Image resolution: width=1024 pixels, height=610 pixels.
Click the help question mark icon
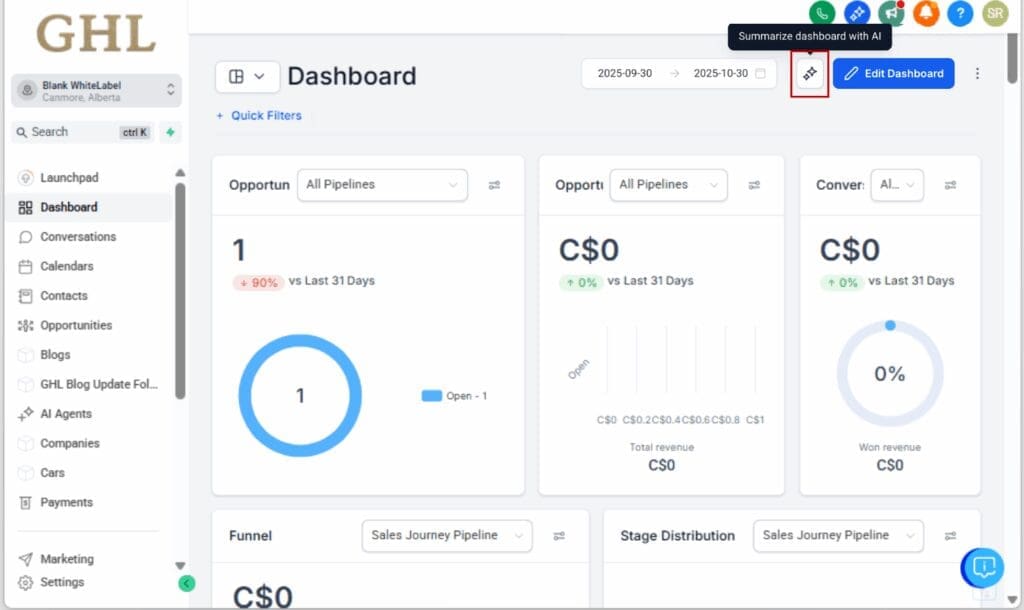[961, 14]
